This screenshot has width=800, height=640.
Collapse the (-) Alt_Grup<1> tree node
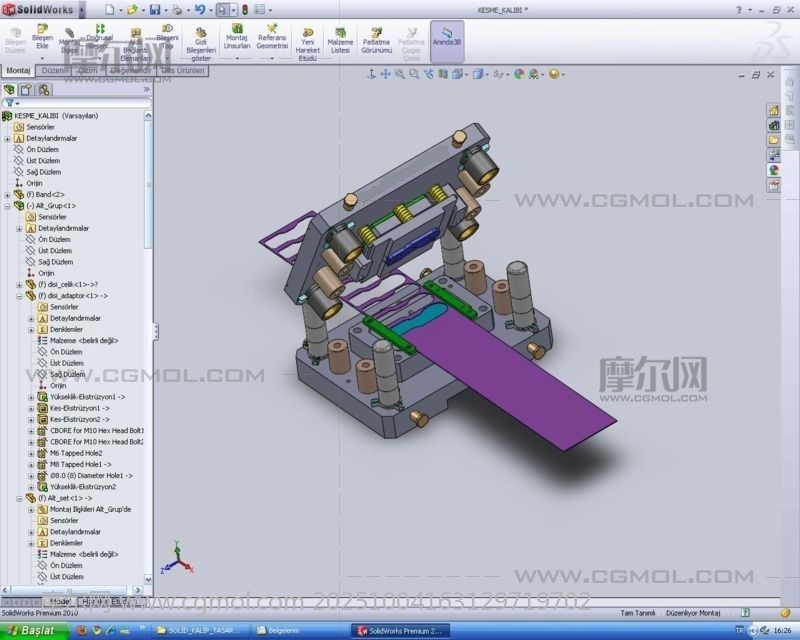click(x=8, y=205)
